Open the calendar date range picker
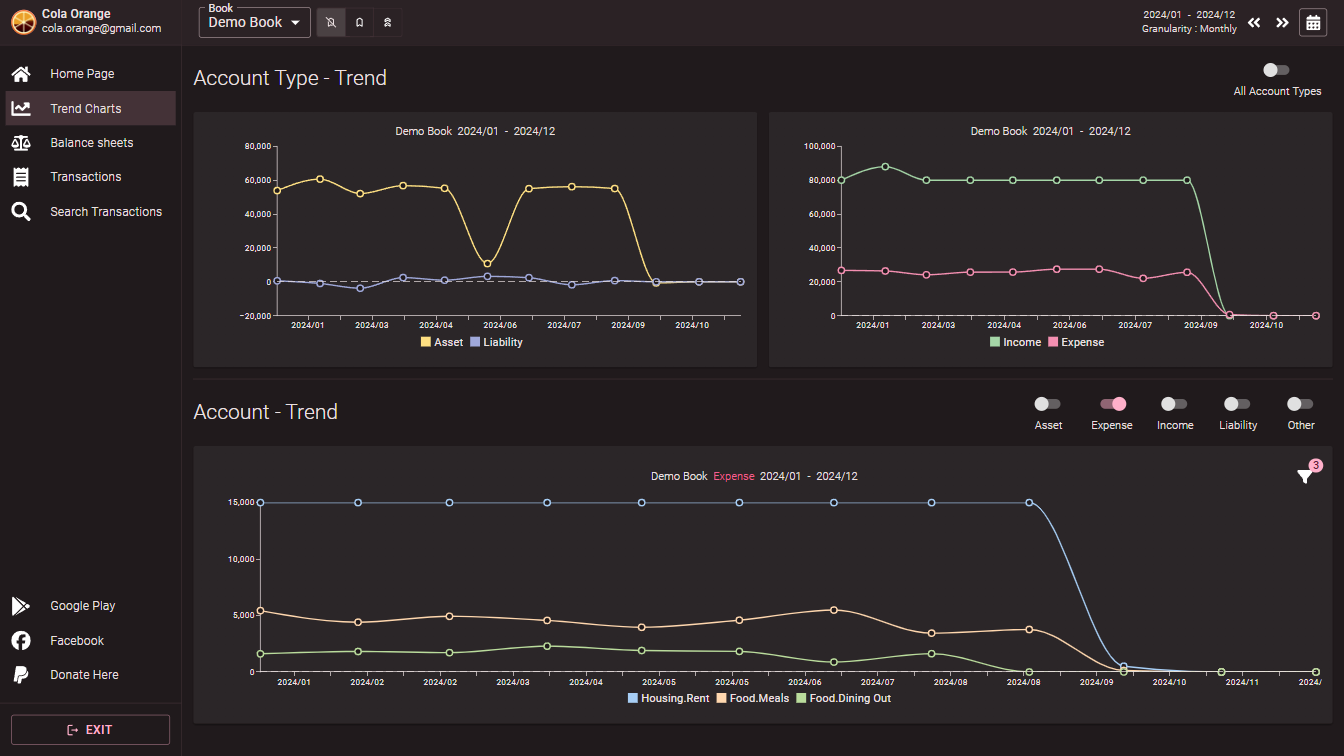This screenshot has width=1344, height=756. click(x=1312, y=22)
